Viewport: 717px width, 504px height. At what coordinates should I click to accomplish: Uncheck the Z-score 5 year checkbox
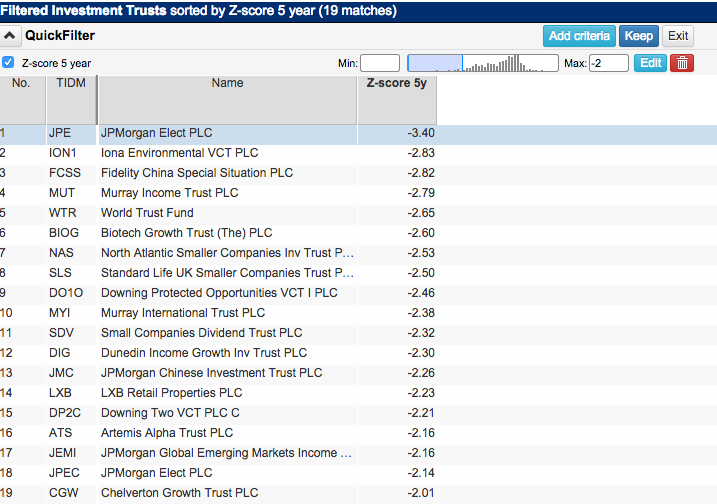pos(8,62)
